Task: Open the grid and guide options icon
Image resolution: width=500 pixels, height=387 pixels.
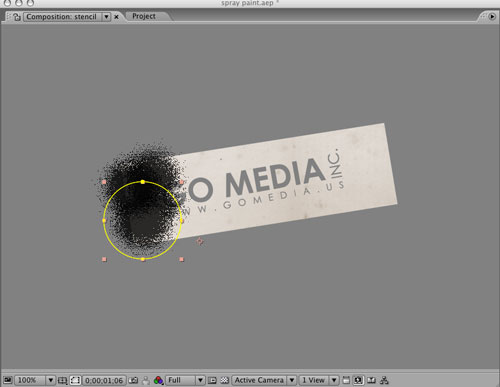Action: (x=62, y=380)
